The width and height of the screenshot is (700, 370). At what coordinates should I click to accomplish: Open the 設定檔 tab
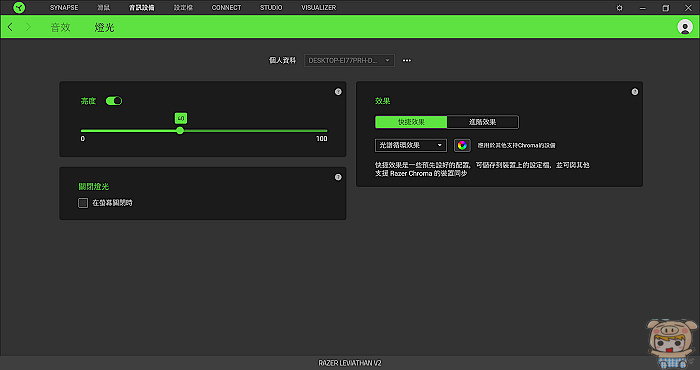[x=183, y=8]
